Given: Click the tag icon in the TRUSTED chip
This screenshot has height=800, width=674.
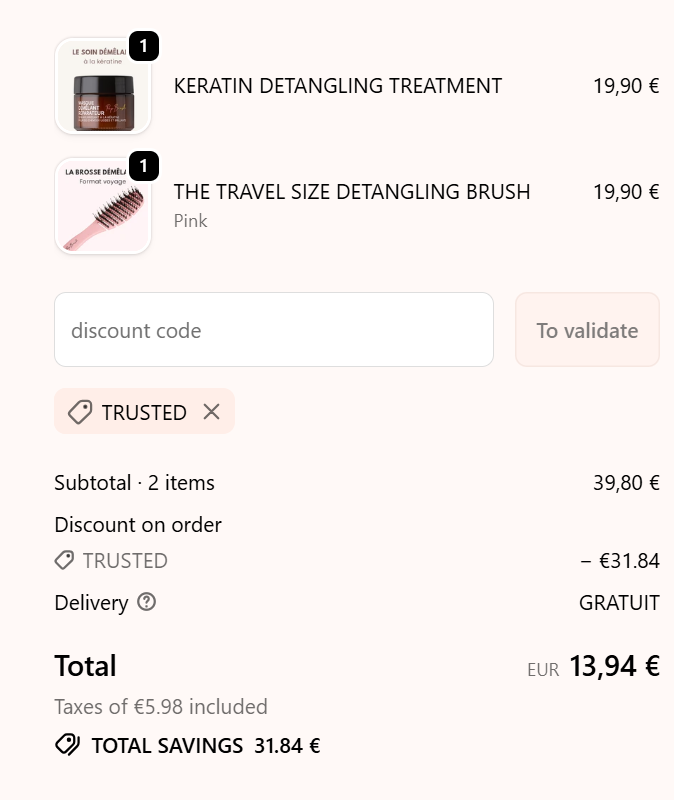Looking at the screenshot, I should click(x=80, y=412).
